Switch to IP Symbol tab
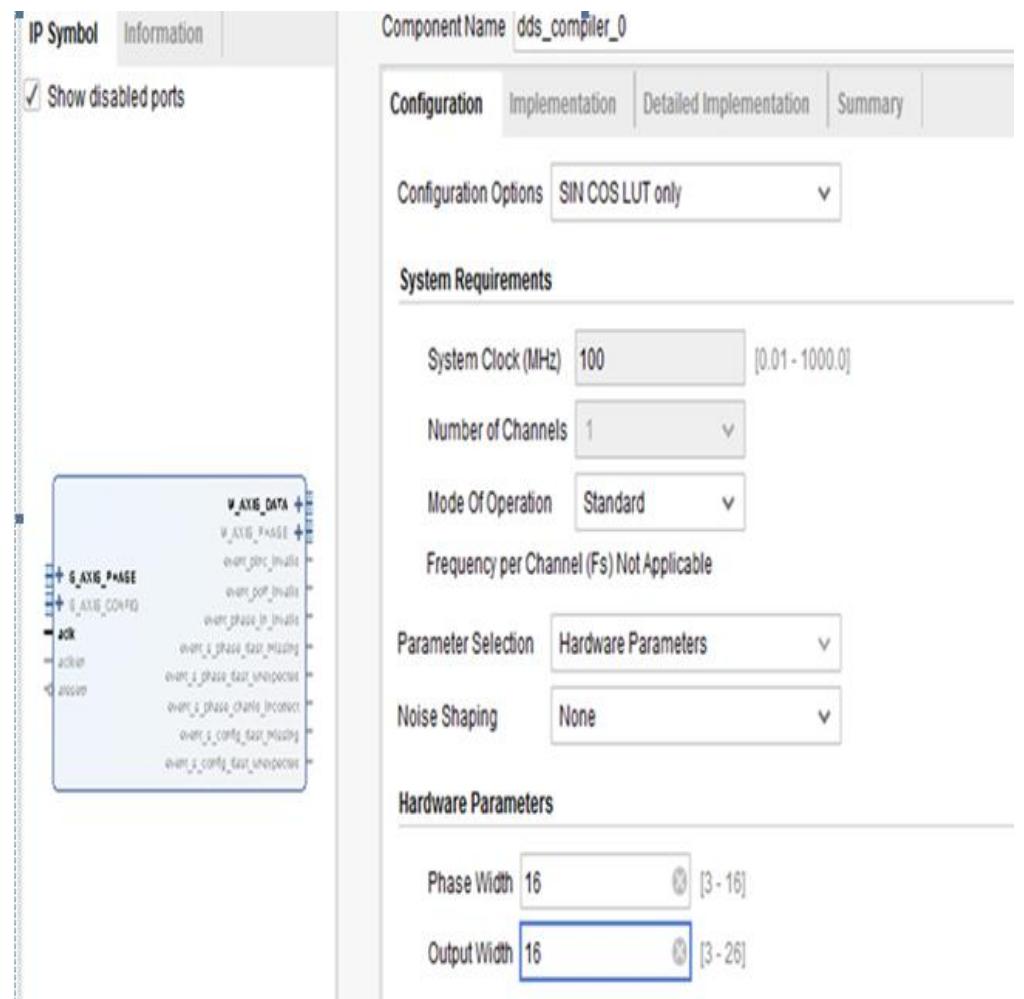 [63, 33]
